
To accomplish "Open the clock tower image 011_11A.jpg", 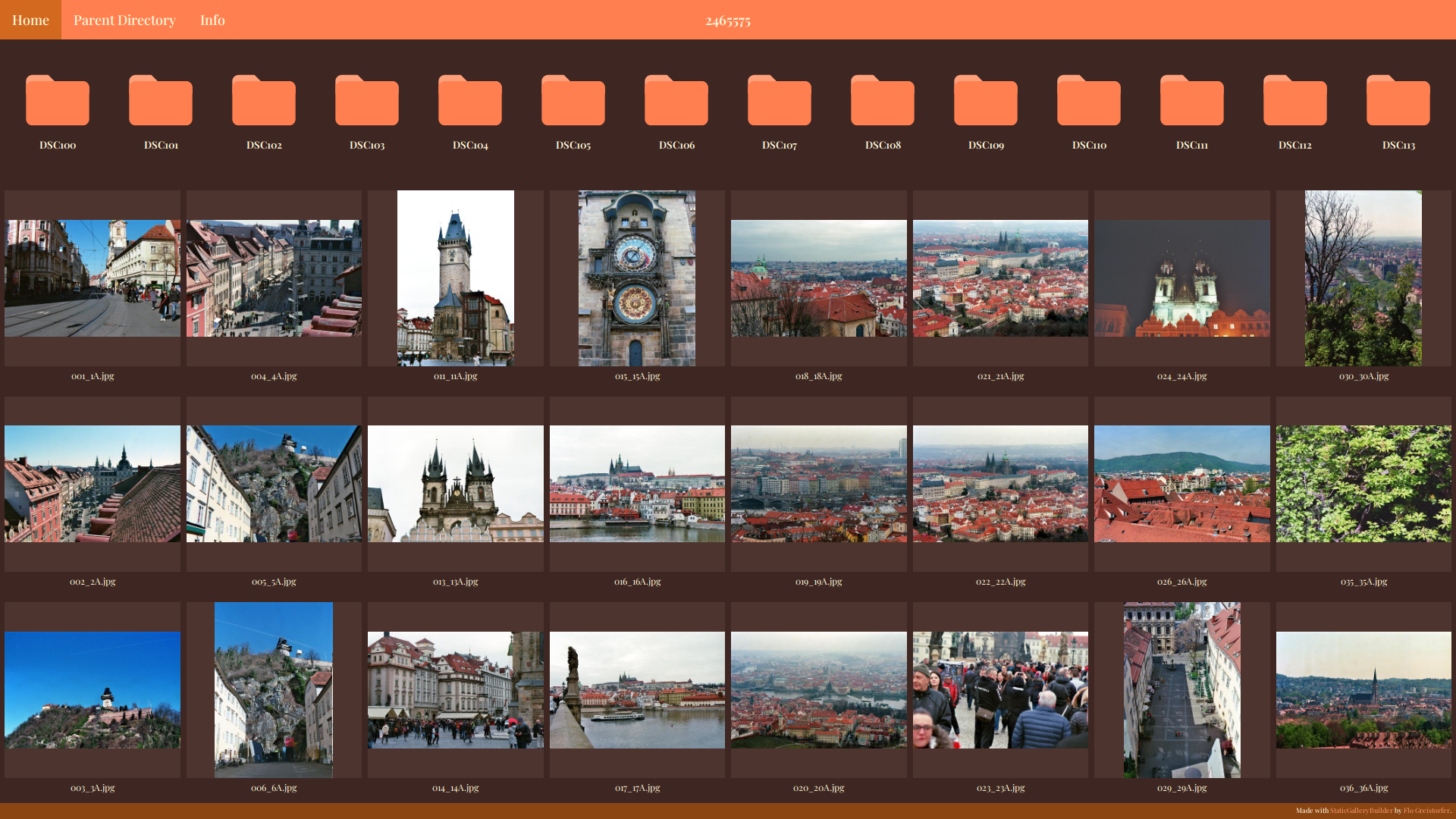I will click(455, 278).
